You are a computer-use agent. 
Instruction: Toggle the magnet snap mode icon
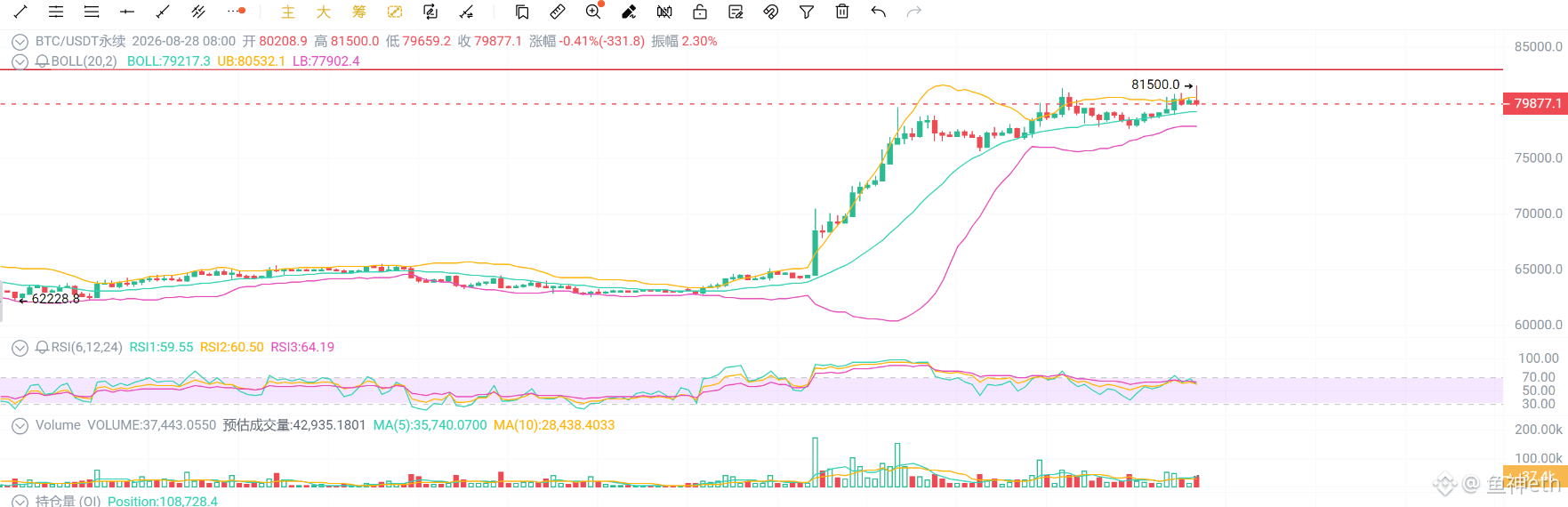[x=771, y=12]
